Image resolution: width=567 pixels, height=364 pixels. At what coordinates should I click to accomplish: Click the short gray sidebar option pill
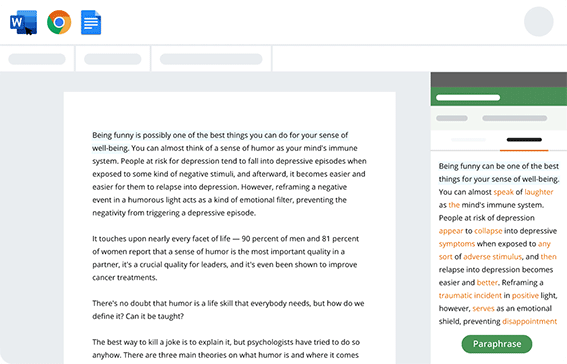tap(452, 118)
